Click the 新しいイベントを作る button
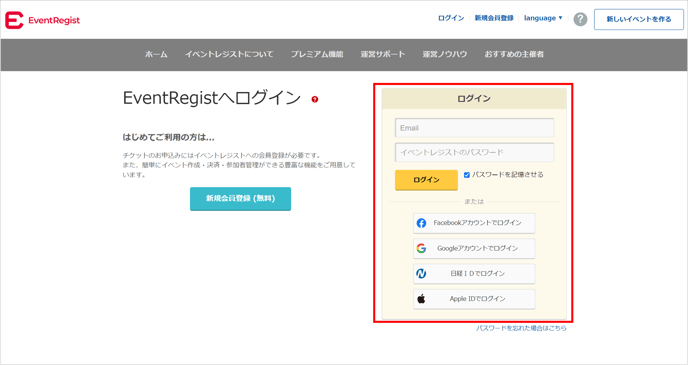This screenshot has width=688, height=365. [639, 19]
